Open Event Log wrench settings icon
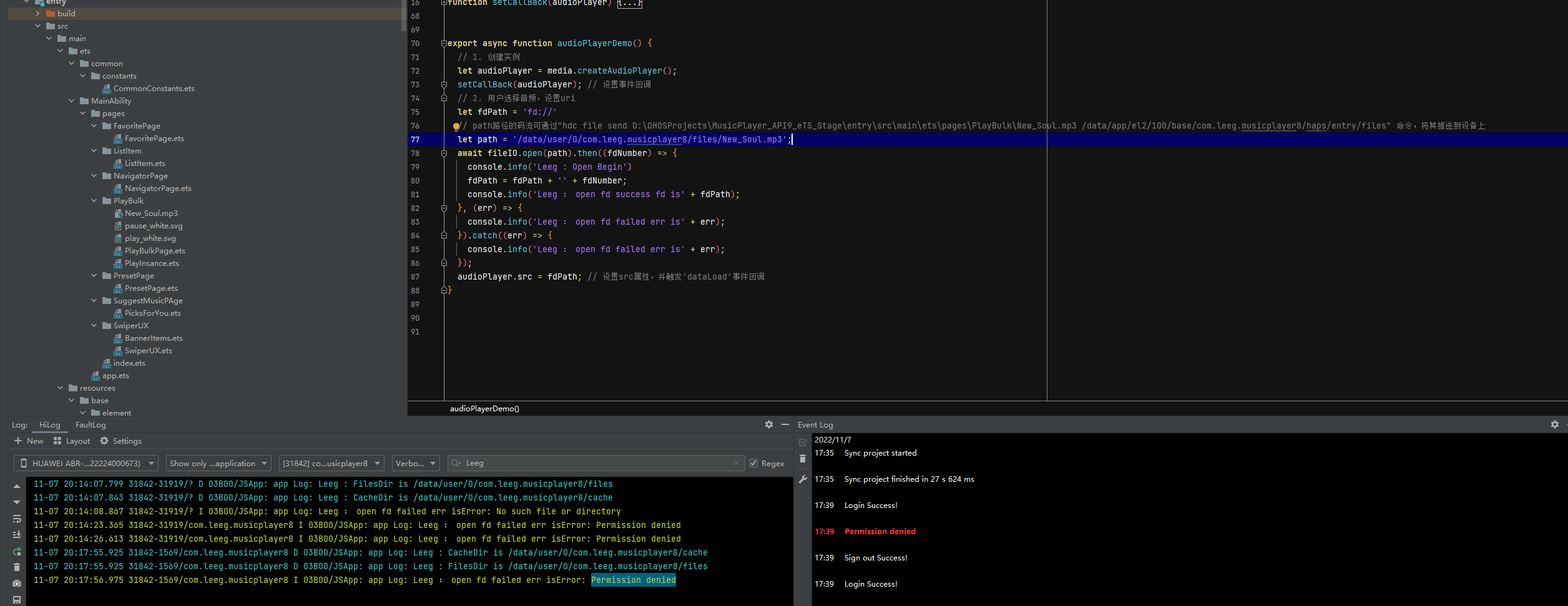 tap(803, 479)
